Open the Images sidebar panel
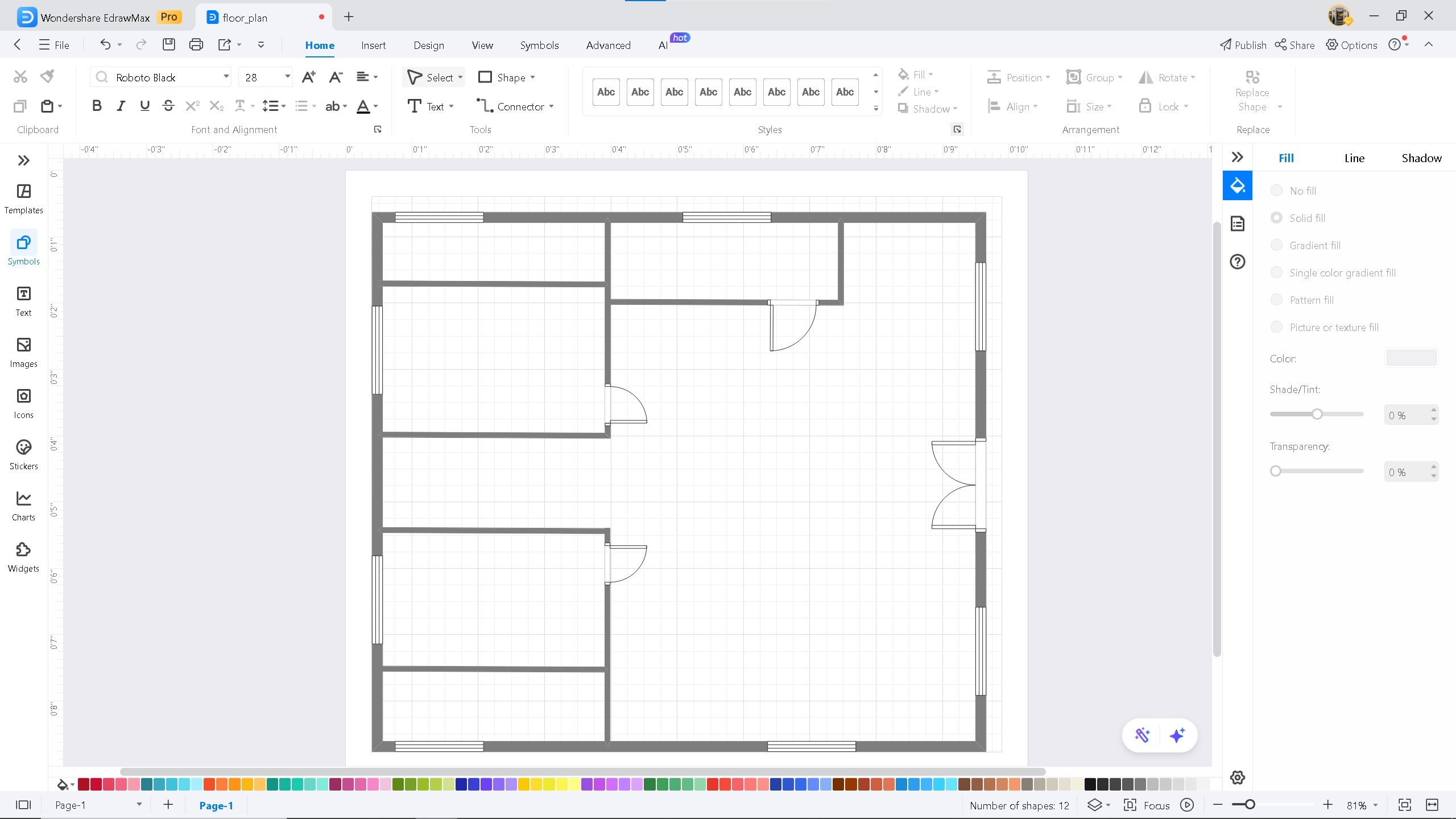The width and height of the screenshot is (1456, 819). pos(23,353)
